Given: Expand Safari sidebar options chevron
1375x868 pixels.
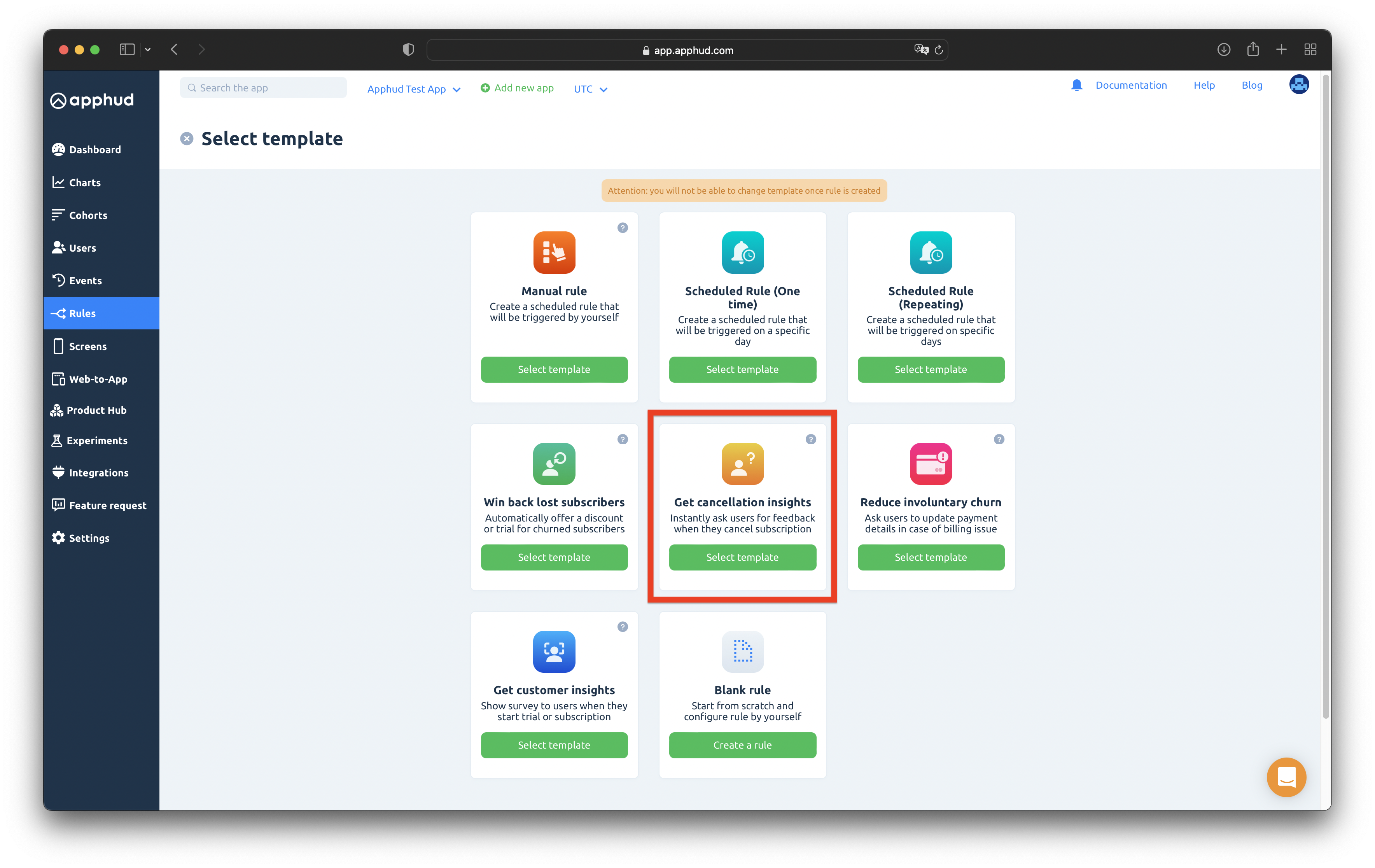Looking at the screenshot, I should [x=148, y=50].
